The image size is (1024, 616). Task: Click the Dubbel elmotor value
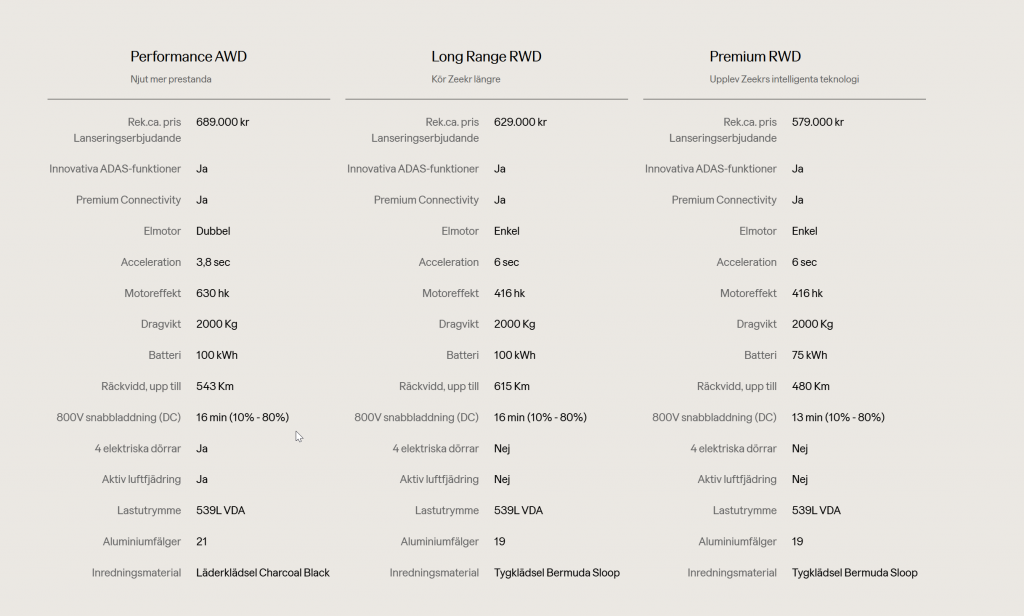[213, 231]
